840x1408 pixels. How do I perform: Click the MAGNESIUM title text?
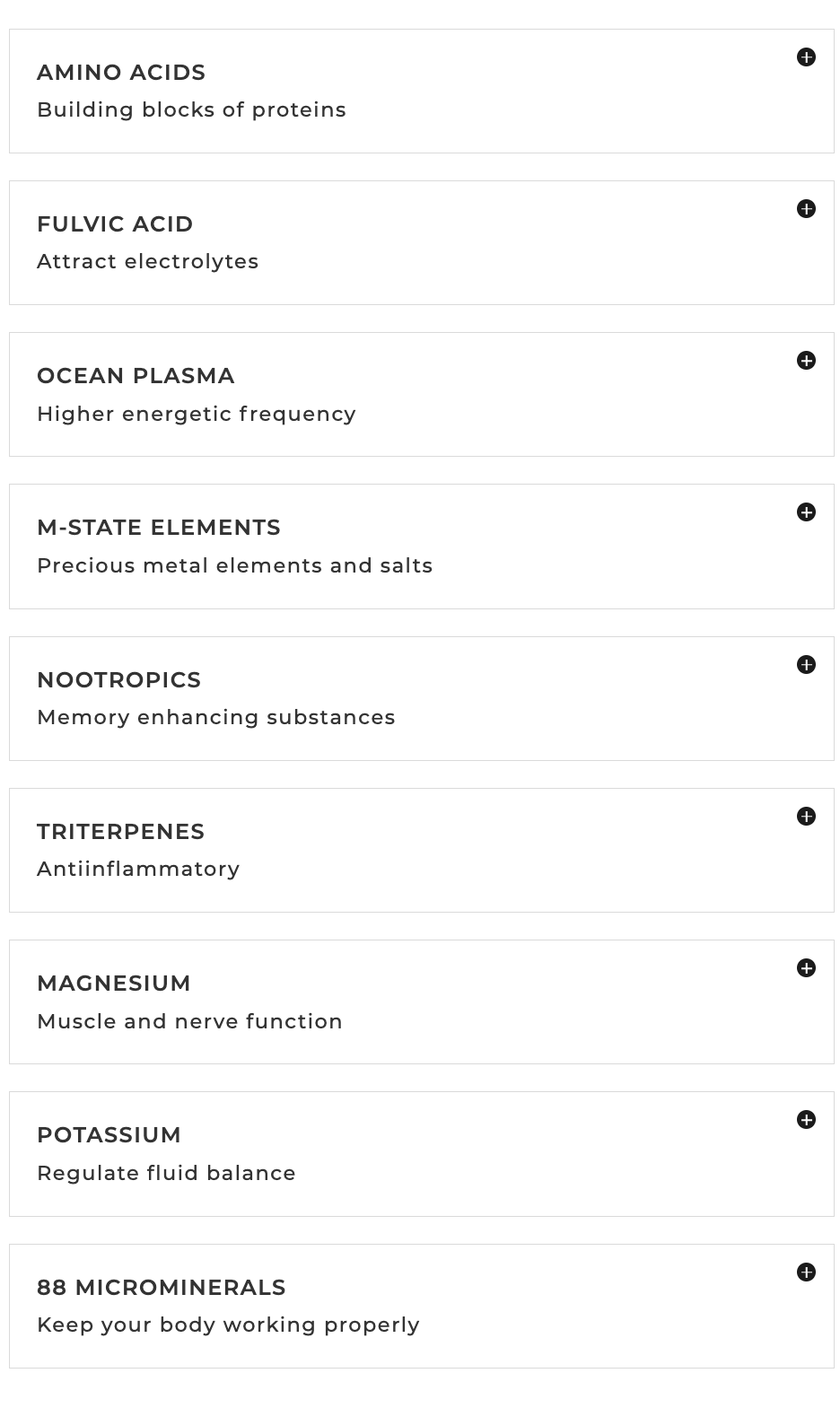[114, 983]
